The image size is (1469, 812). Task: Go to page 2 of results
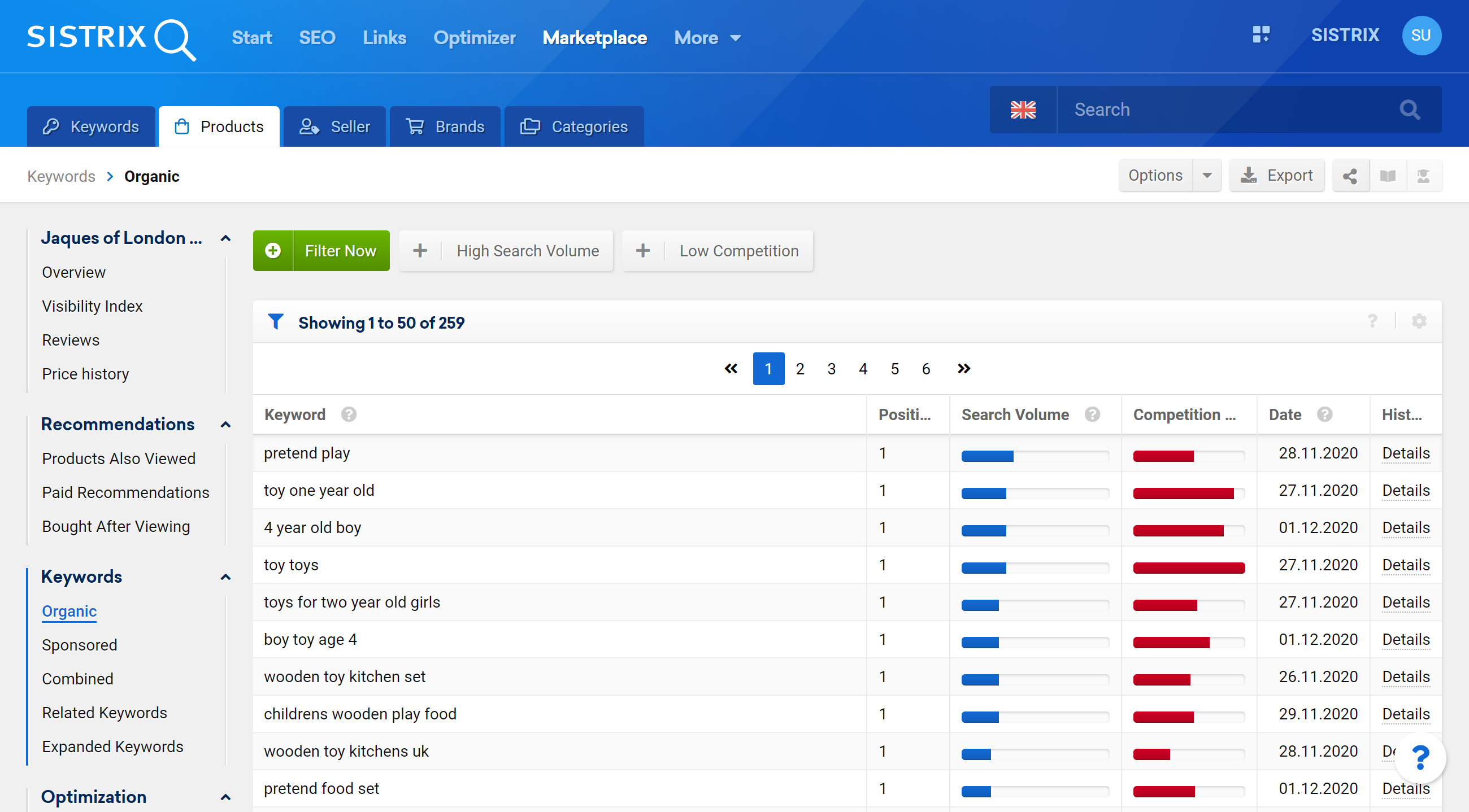click(x=799, y=369)
